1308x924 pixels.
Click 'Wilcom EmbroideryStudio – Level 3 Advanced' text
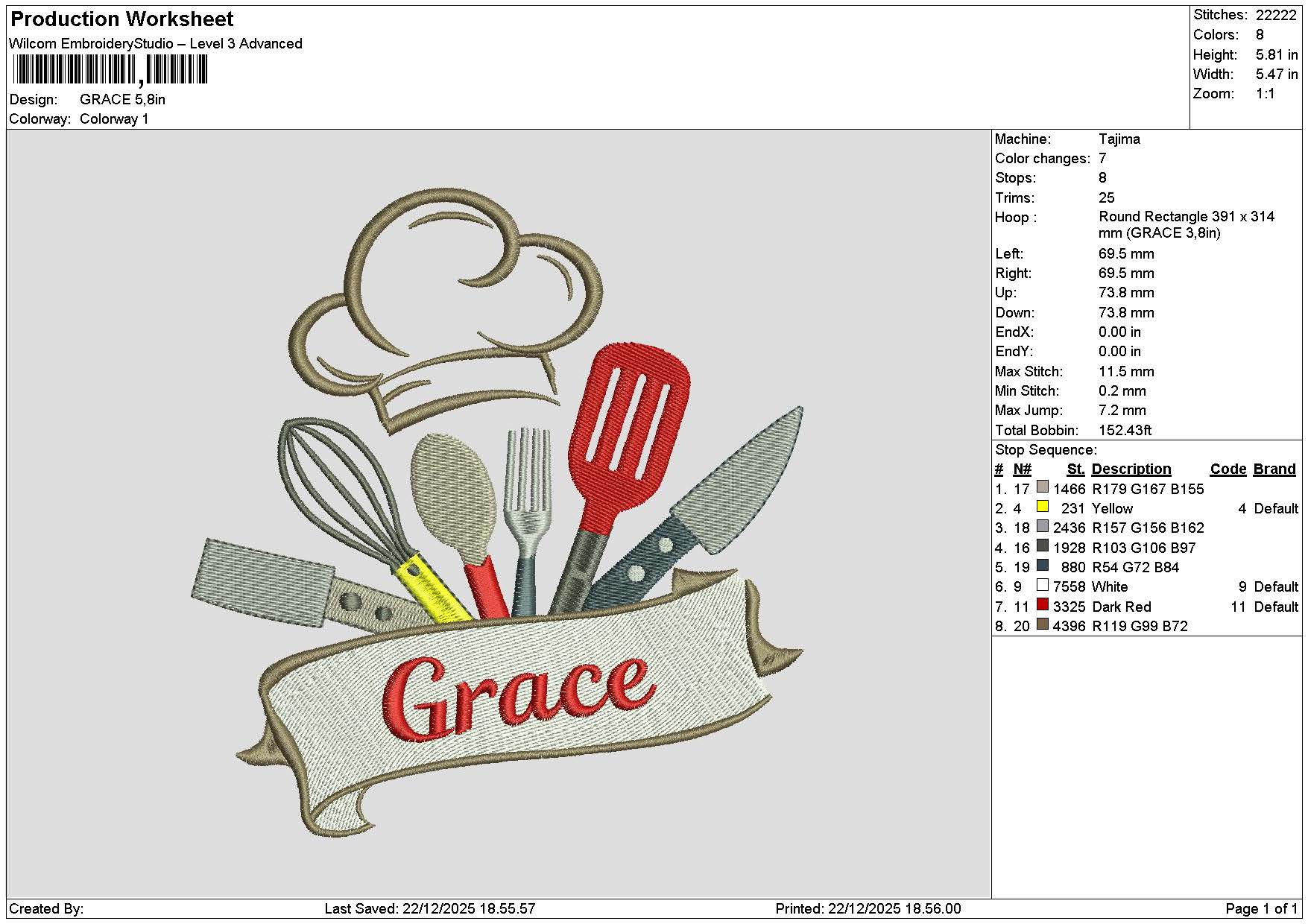156,44
